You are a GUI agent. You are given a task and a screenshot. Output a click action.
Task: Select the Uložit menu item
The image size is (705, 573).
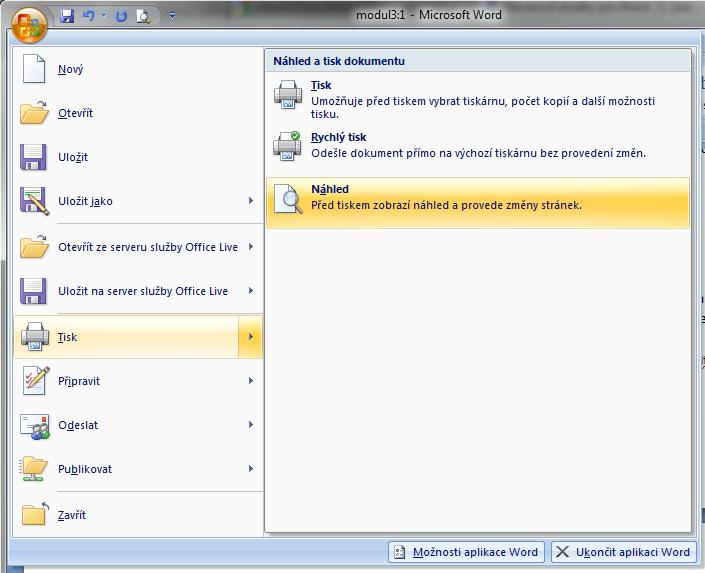click(138, 157)
